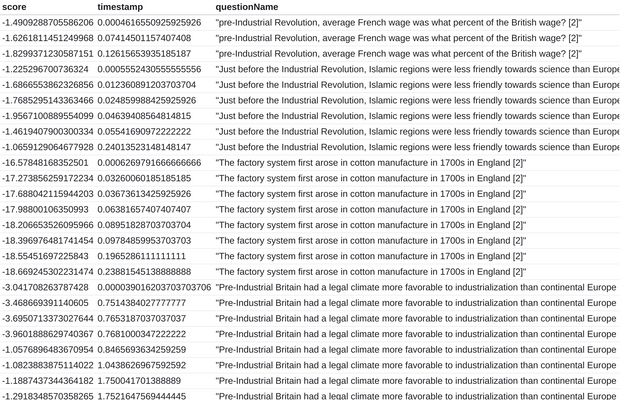This screenshot has height=400, width=640.
Task: Select score cell -1.1887437344364182
Action: coord(48,381)
